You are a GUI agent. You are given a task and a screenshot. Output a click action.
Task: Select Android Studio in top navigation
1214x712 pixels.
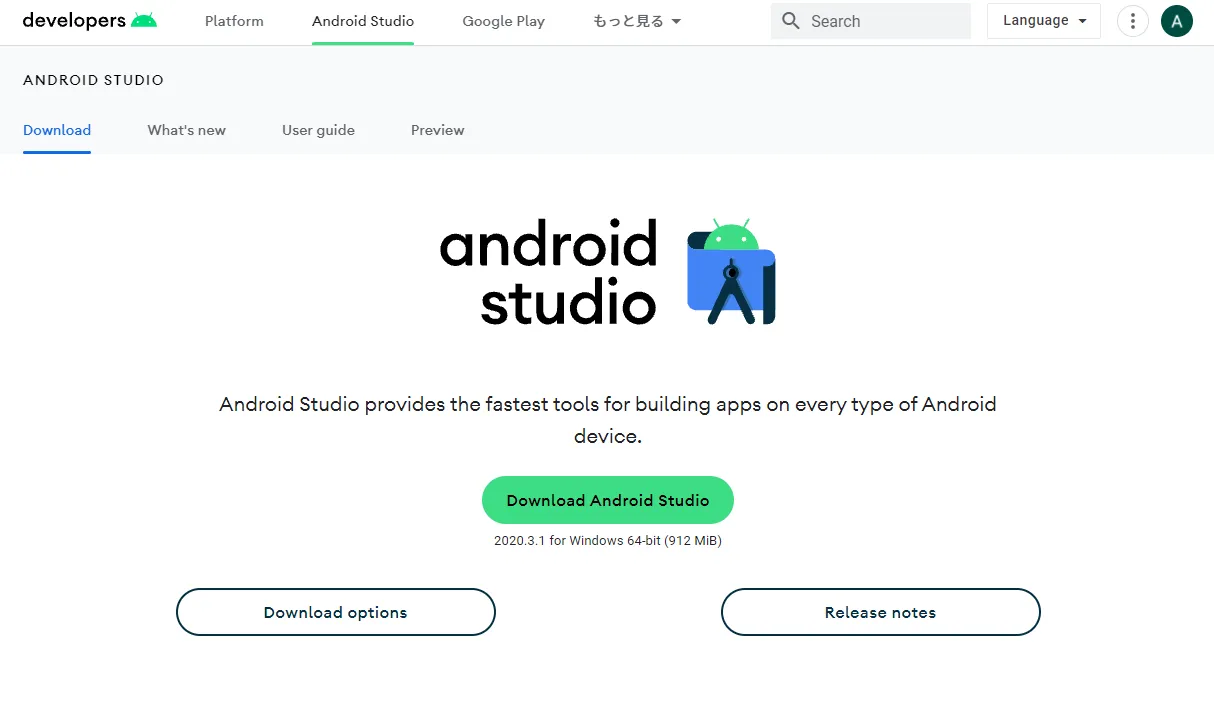(363, 21)
